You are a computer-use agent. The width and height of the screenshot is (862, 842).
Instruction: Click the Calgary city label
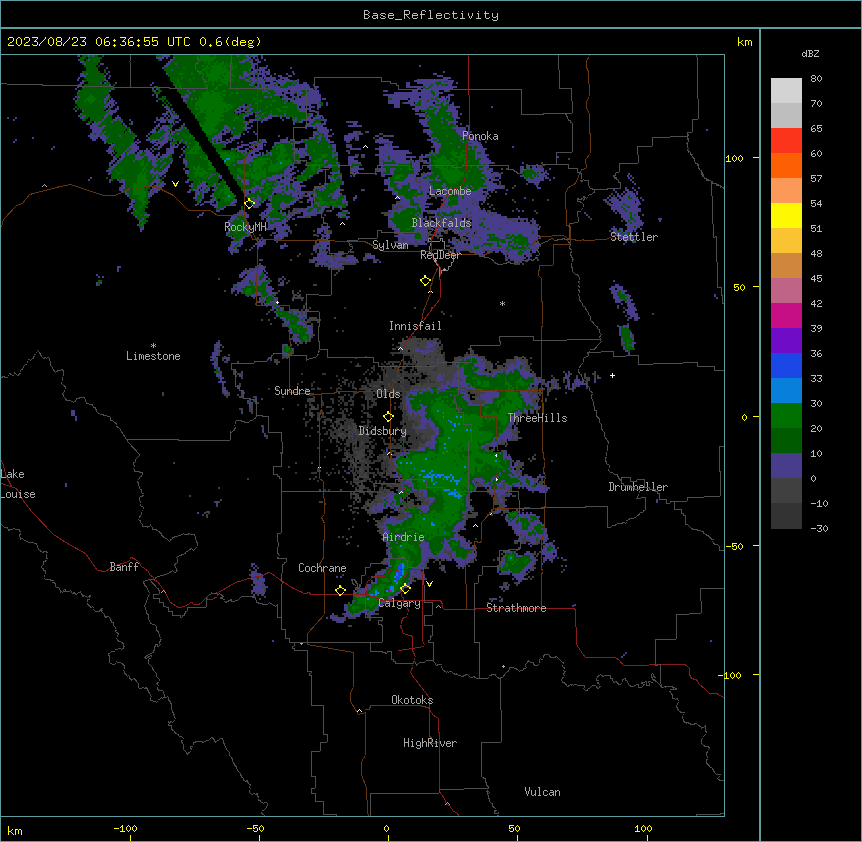point(400,603)
